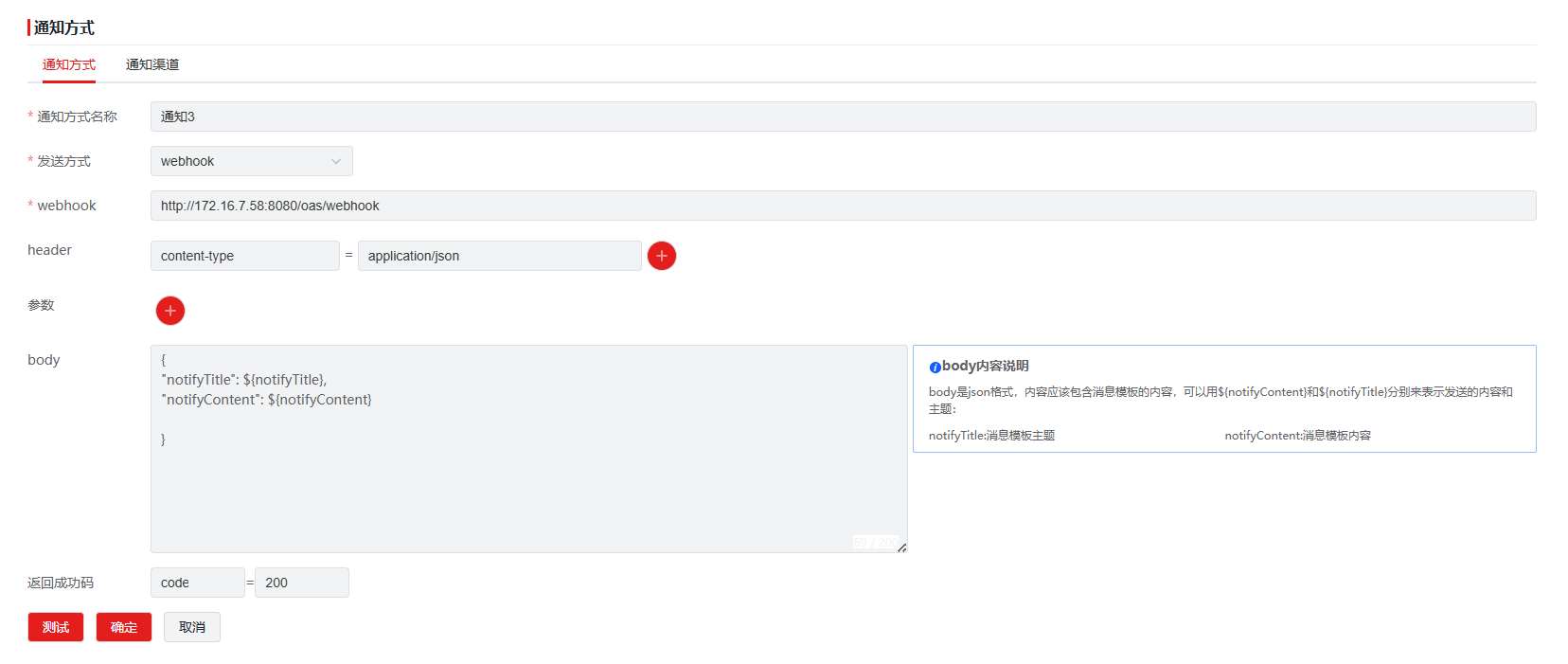Click the application/json header value field
This screenshot has height=664, width=1568.
click(x=499, y=256)
